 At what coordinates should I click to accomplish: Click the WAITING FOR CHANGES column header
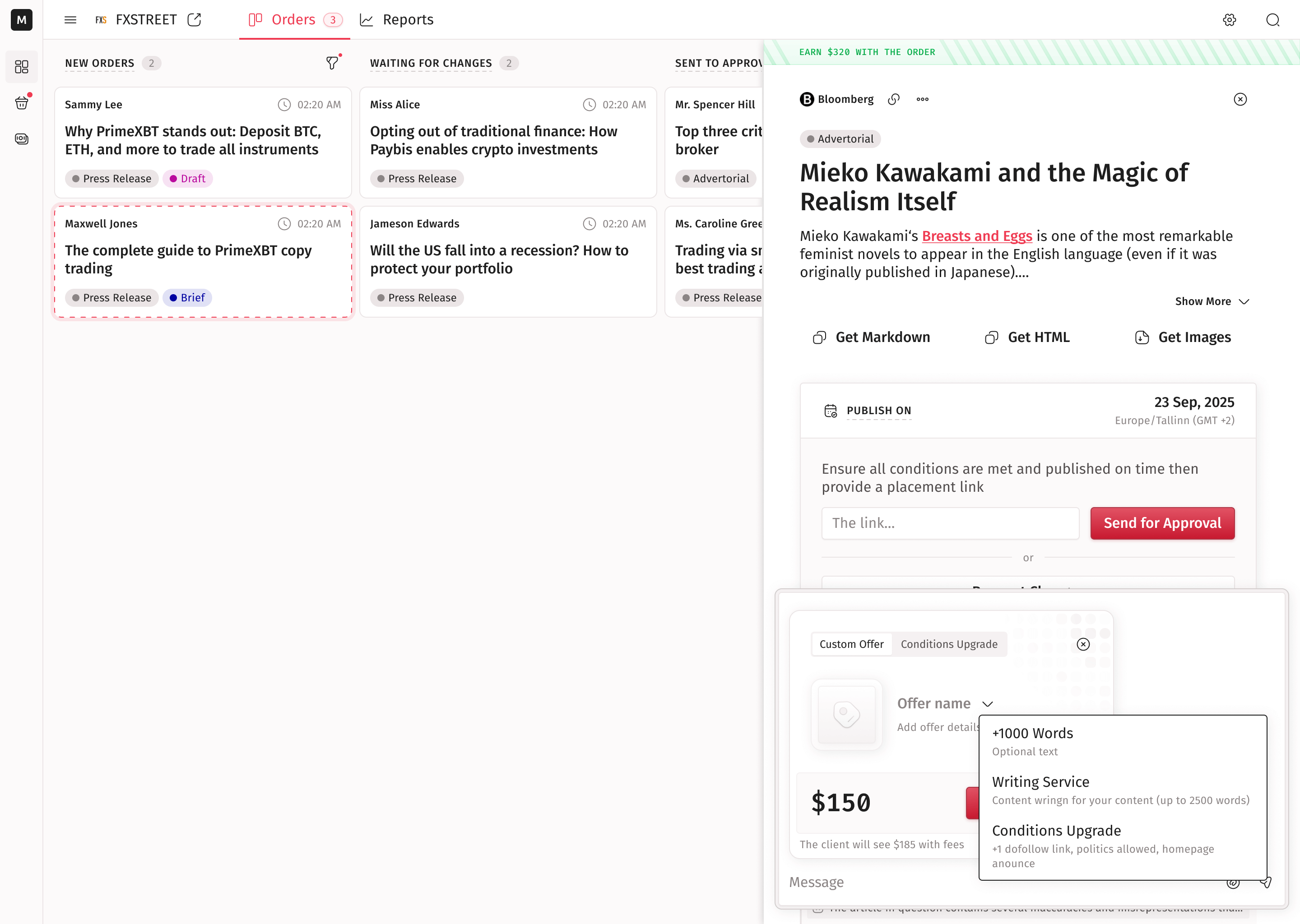(x=431, y=63)
